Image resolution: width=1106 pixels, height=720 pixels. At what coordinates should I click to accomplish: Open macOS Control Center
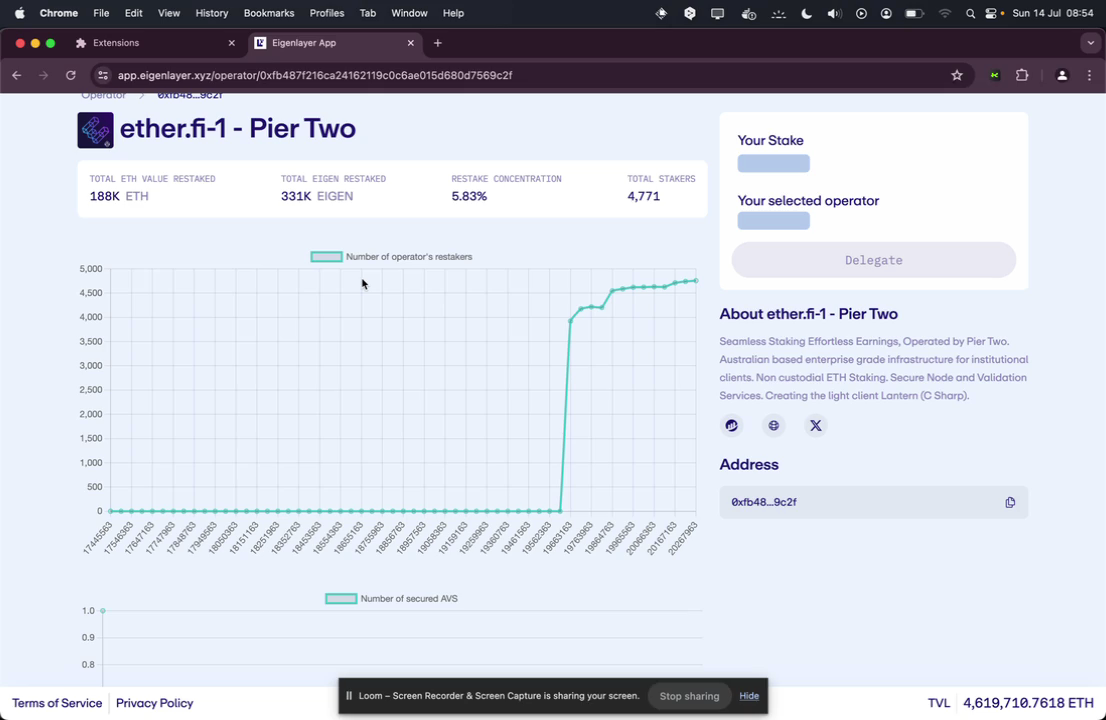point(991,13)
